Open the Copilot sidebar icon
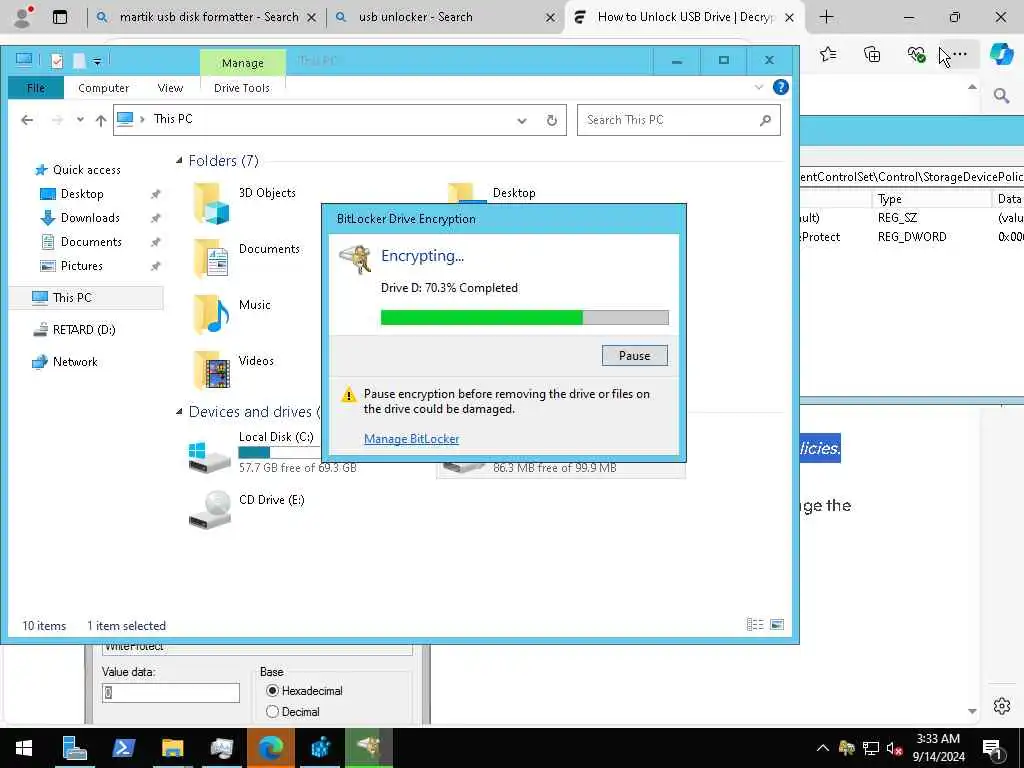This screenshot has width=1024, height=768. 1002,54
